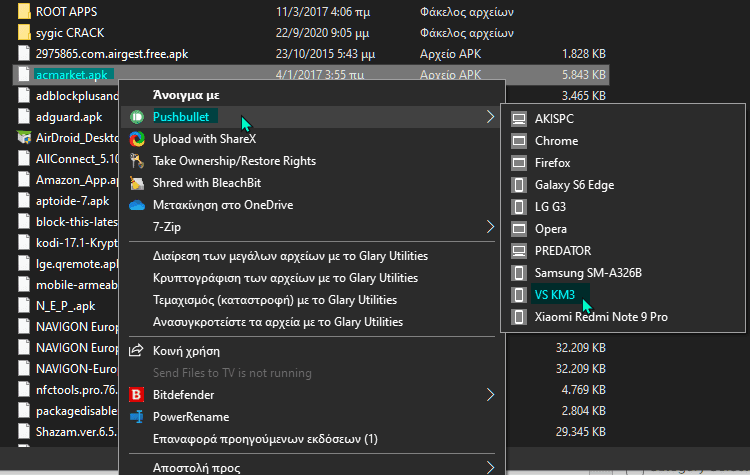The width and height of the screenshot is (750, 475).
Task: Expand the 7-Zip submenu arrow
Action: pos(490,227)
